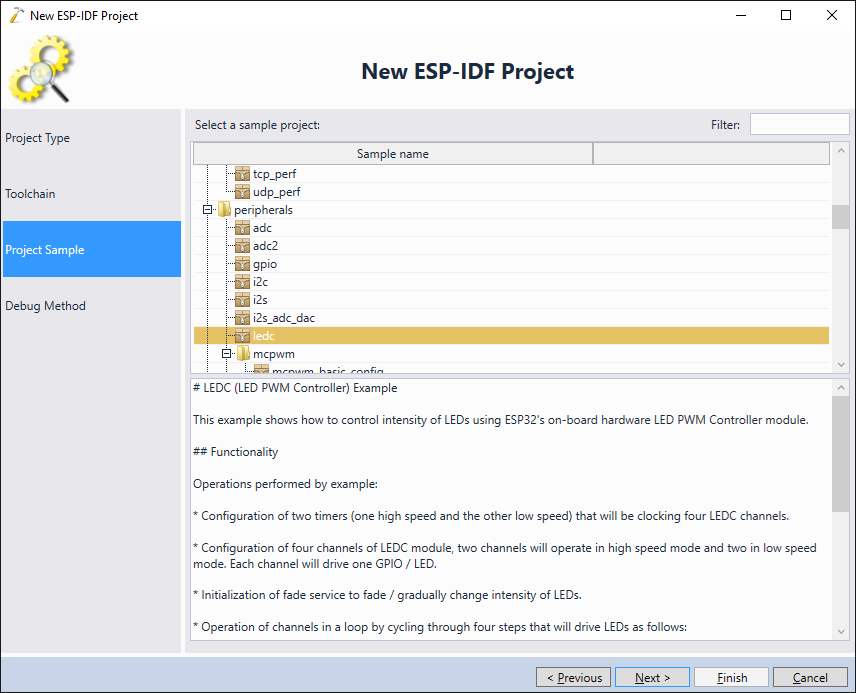Select the i2c sample
Viewport: 856px width, 693px height.
click(x=260, y=282)
